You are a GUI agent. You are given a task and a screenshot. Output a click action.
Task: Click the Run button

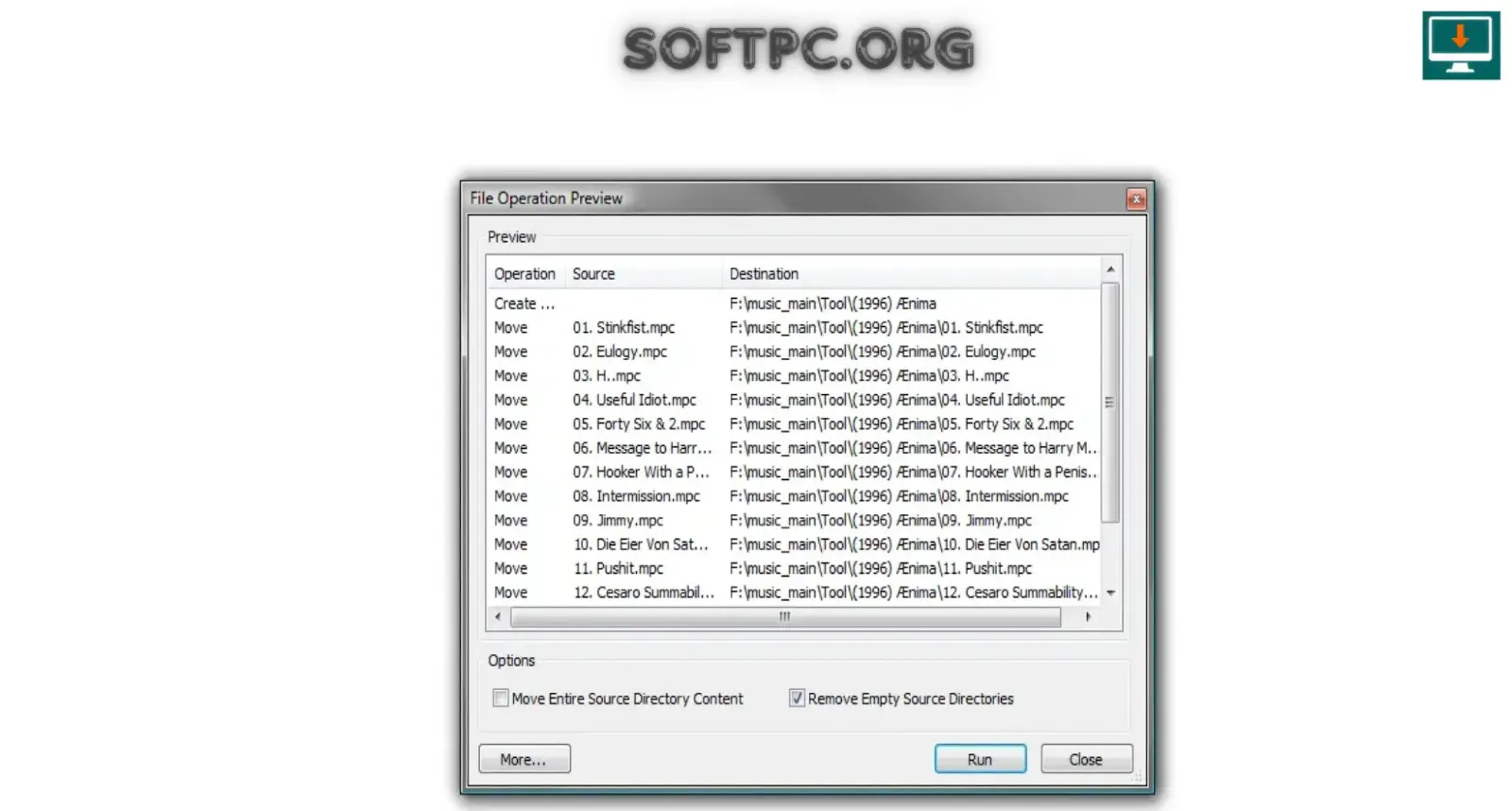980,759
